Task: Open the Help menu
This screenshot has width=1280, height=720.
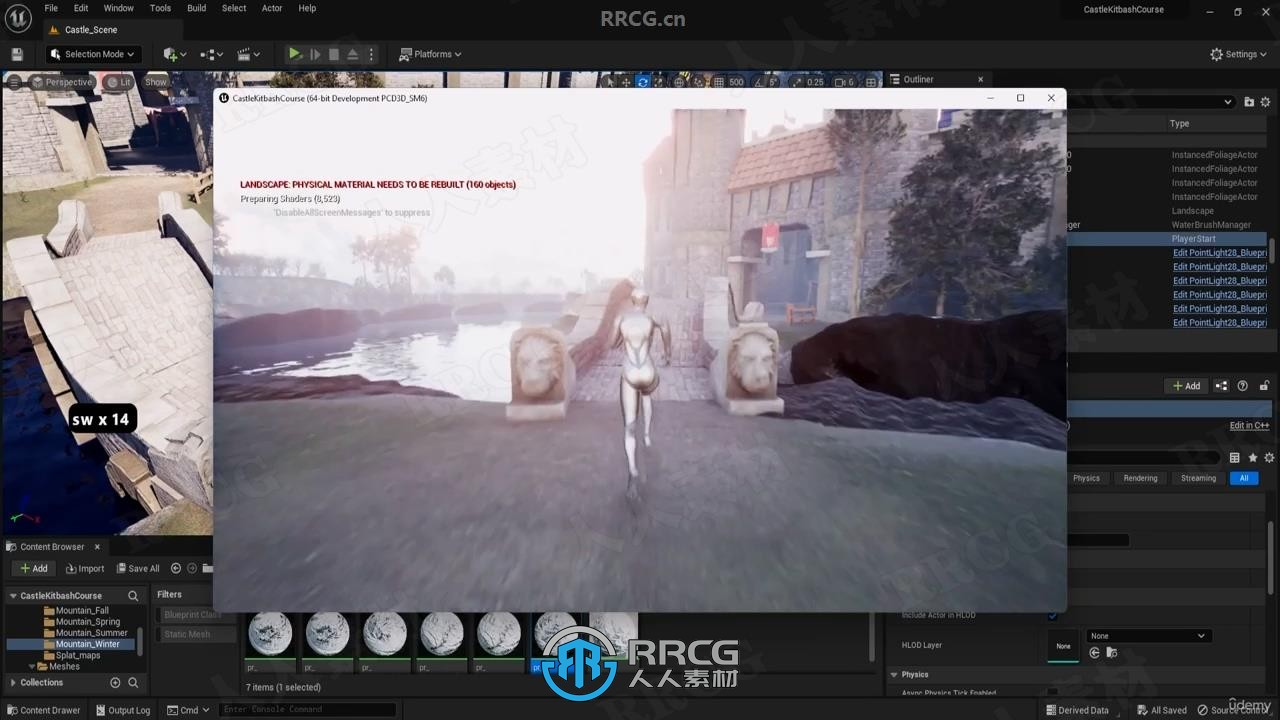Action: tap(307, 8)
